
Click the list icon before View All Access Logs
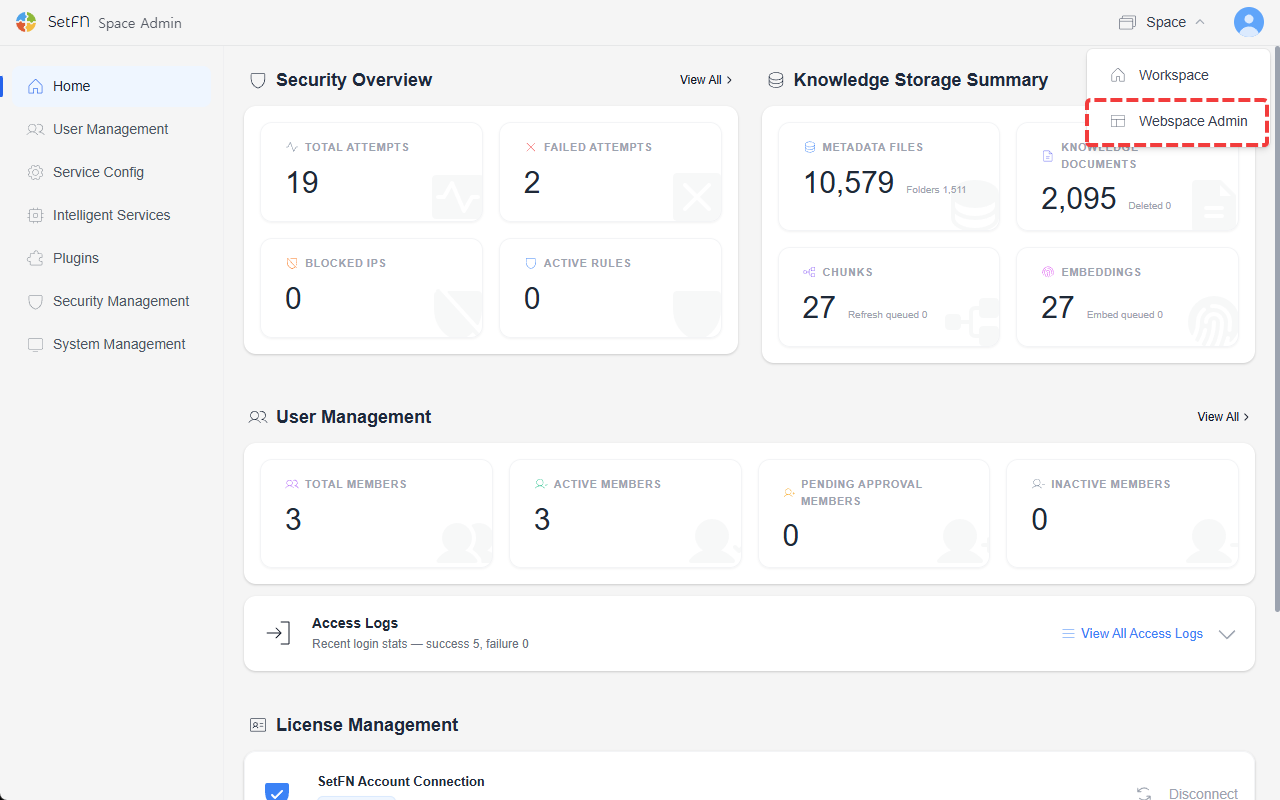(x=1068, y=634)
